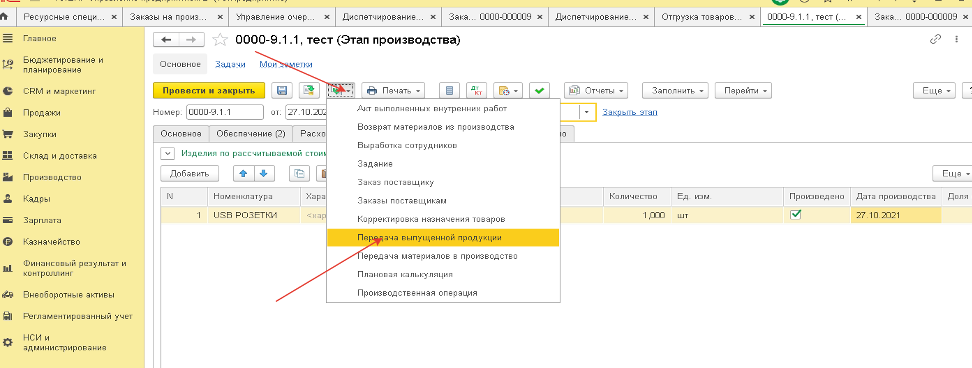Move row up with blue up arrow
The height and width of the screenshot is (368, 972).
pos(244,174)
